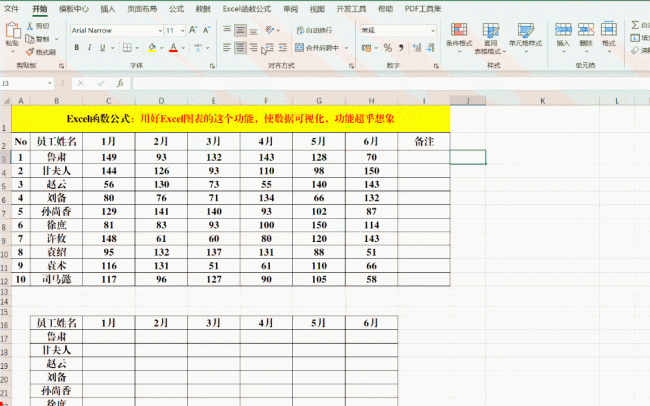Toggle italic formatting
Viewport: 650px width, 406px height.
click(x=90, y=48)
